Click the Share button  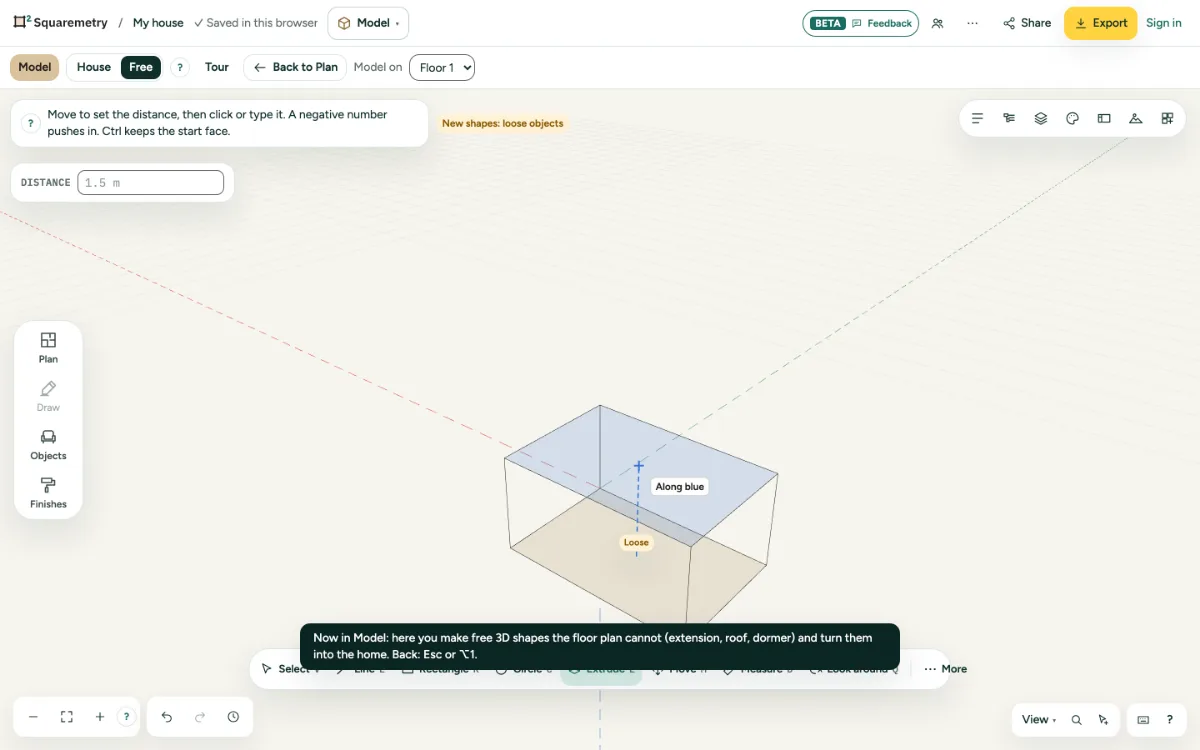click(1027, 23)
